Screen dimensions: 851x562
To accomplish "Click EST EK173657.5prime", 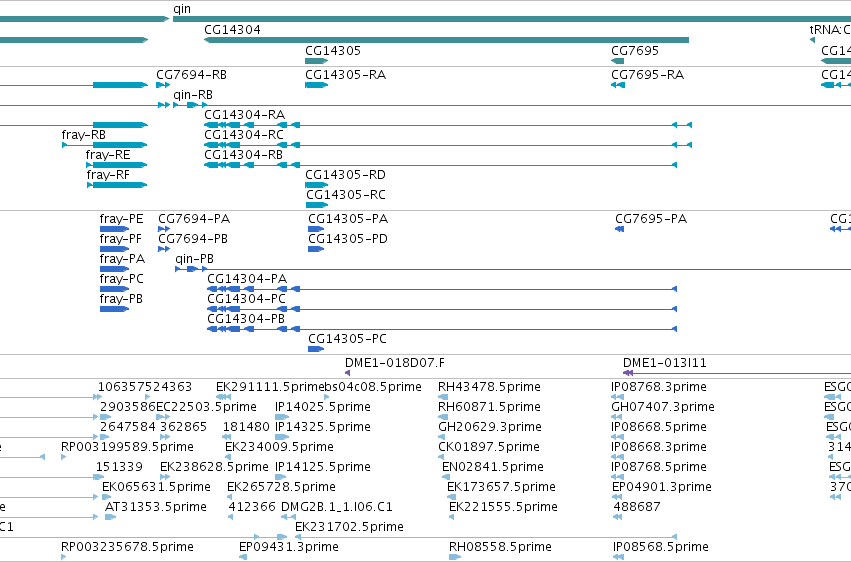I will coord(501,488).
